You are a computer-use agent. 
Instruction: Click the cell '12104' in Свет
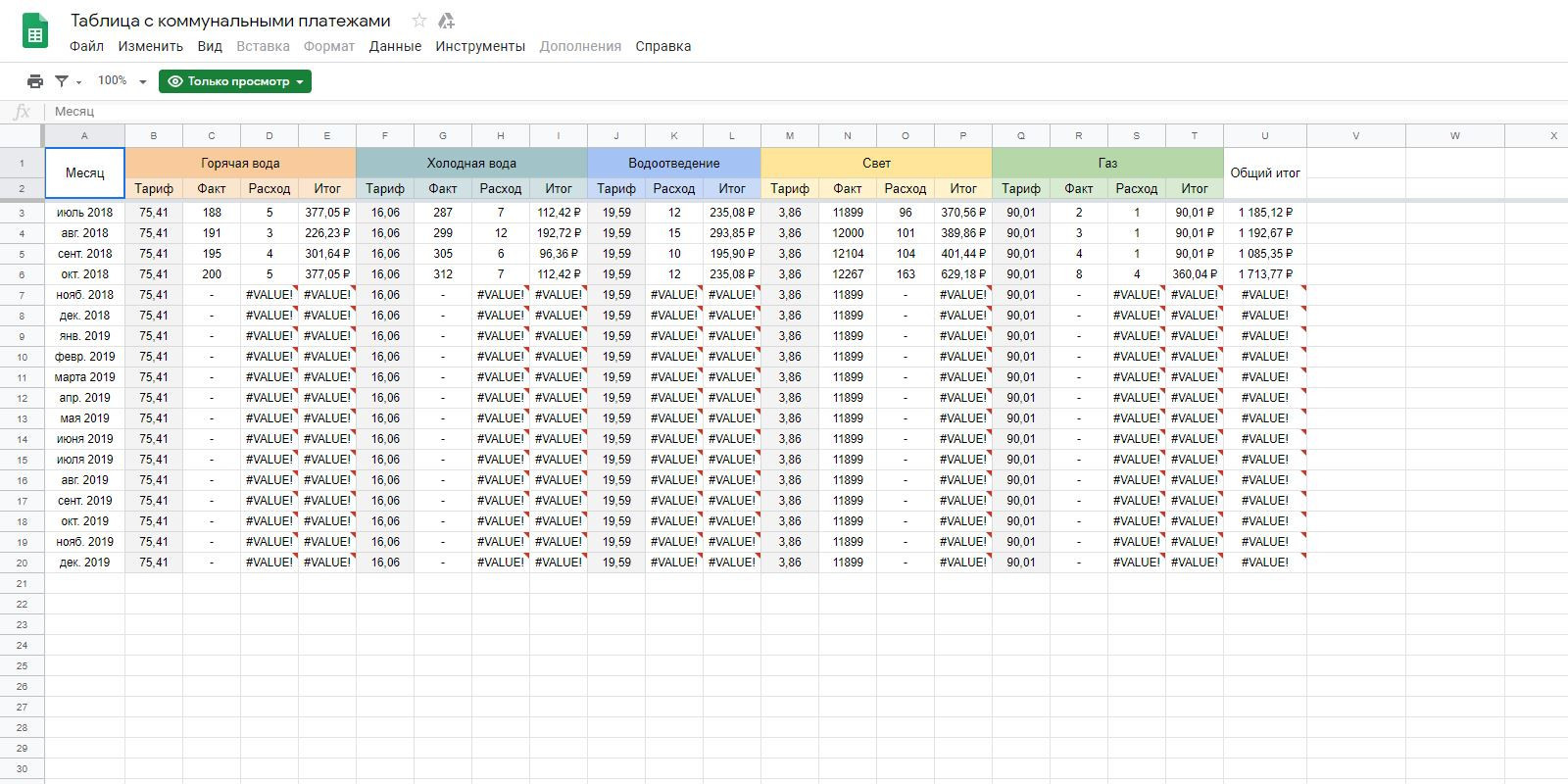click(848, 254)
